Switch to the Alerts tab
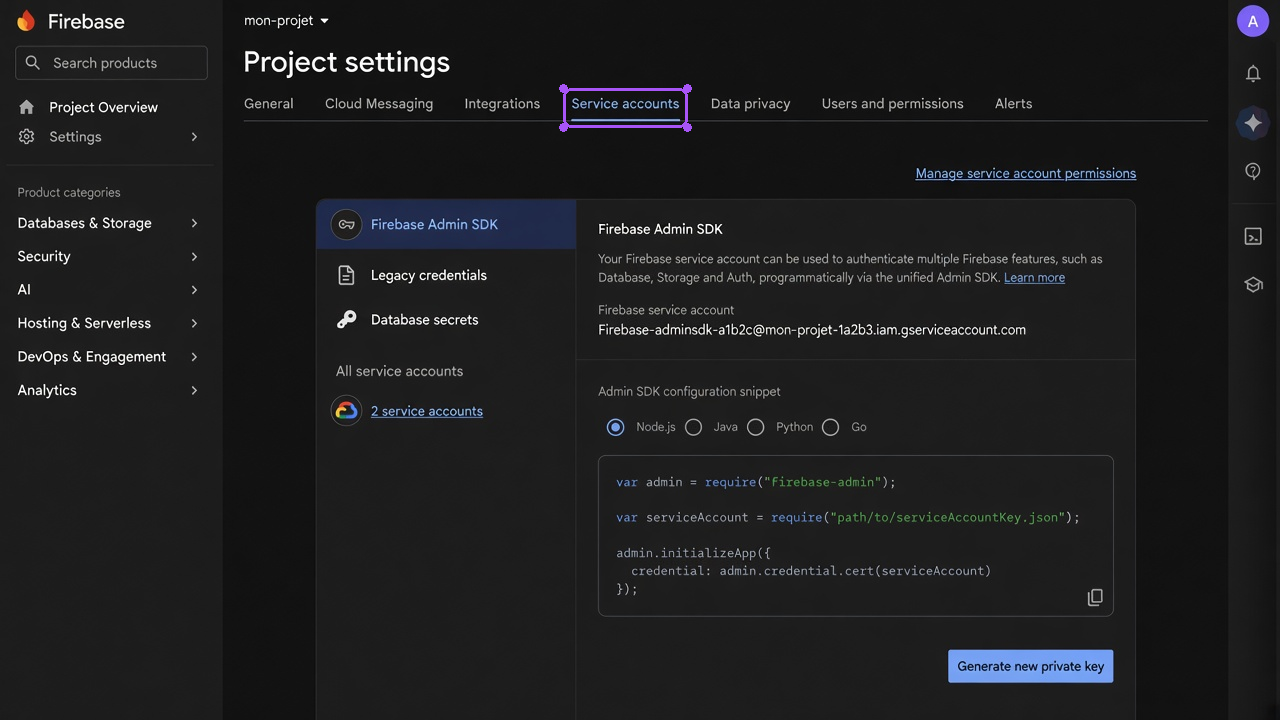This screenshot has width=1280, height=720. click(1014, 104)
